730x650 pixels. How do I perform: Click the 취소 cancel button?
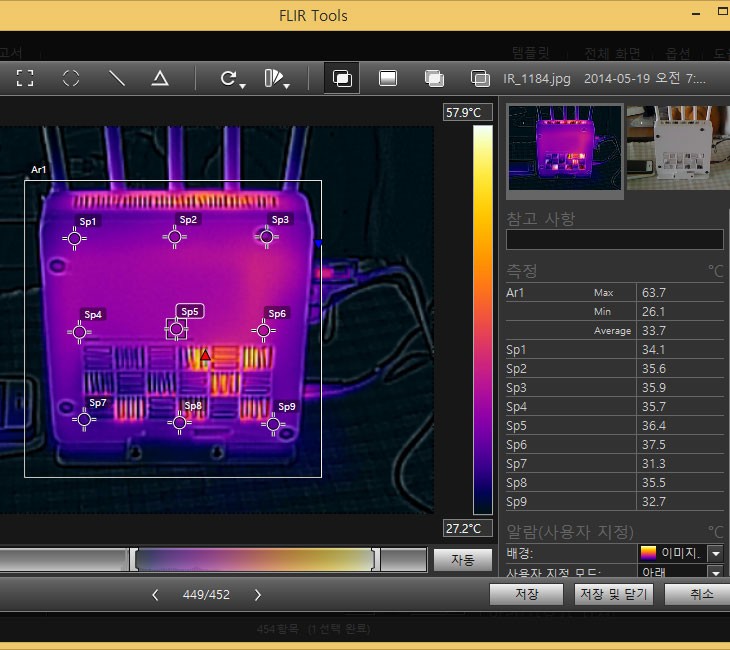[x=698, y=594]
